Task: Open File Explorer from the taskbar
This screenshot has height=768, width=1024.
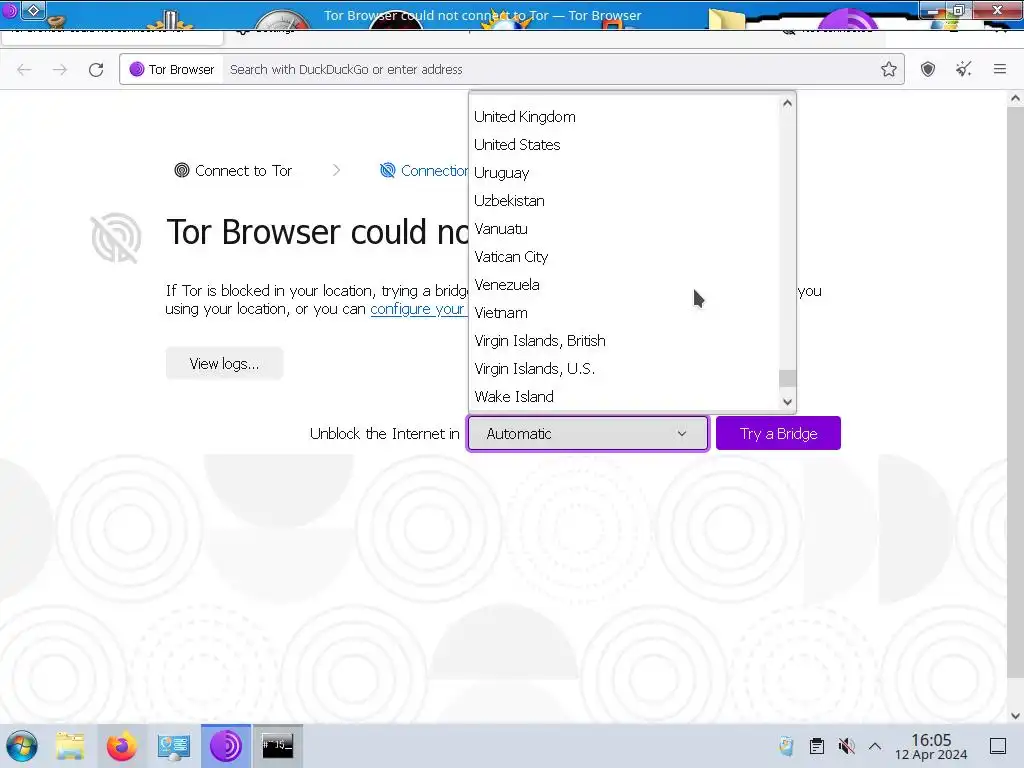Action: [70, 746]
